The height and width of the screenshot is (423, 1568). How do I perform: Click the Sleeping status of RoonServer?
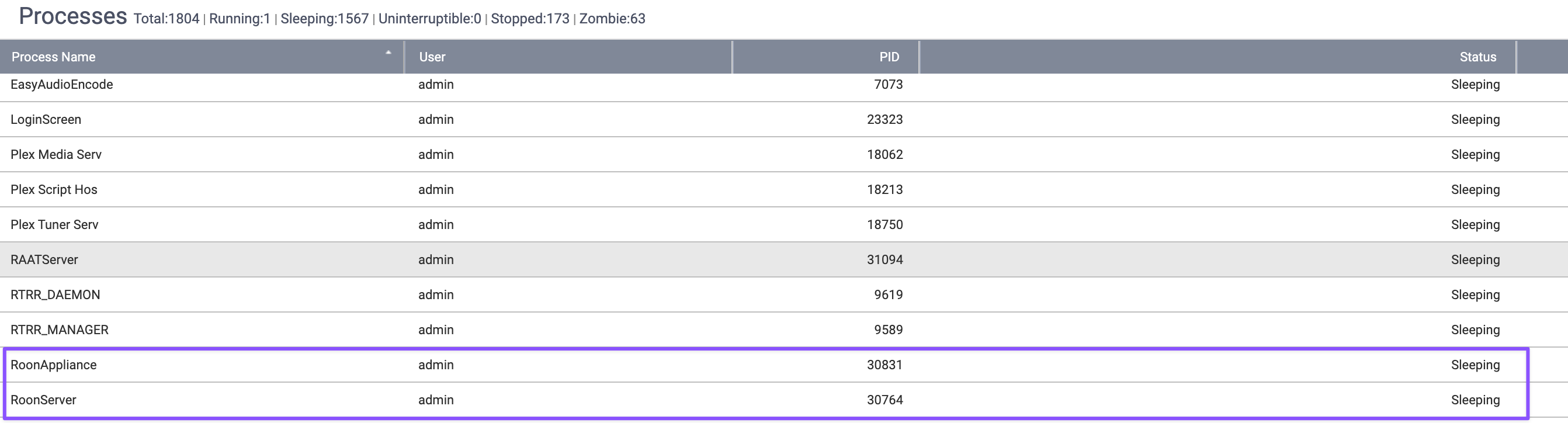click(1475, 400)
